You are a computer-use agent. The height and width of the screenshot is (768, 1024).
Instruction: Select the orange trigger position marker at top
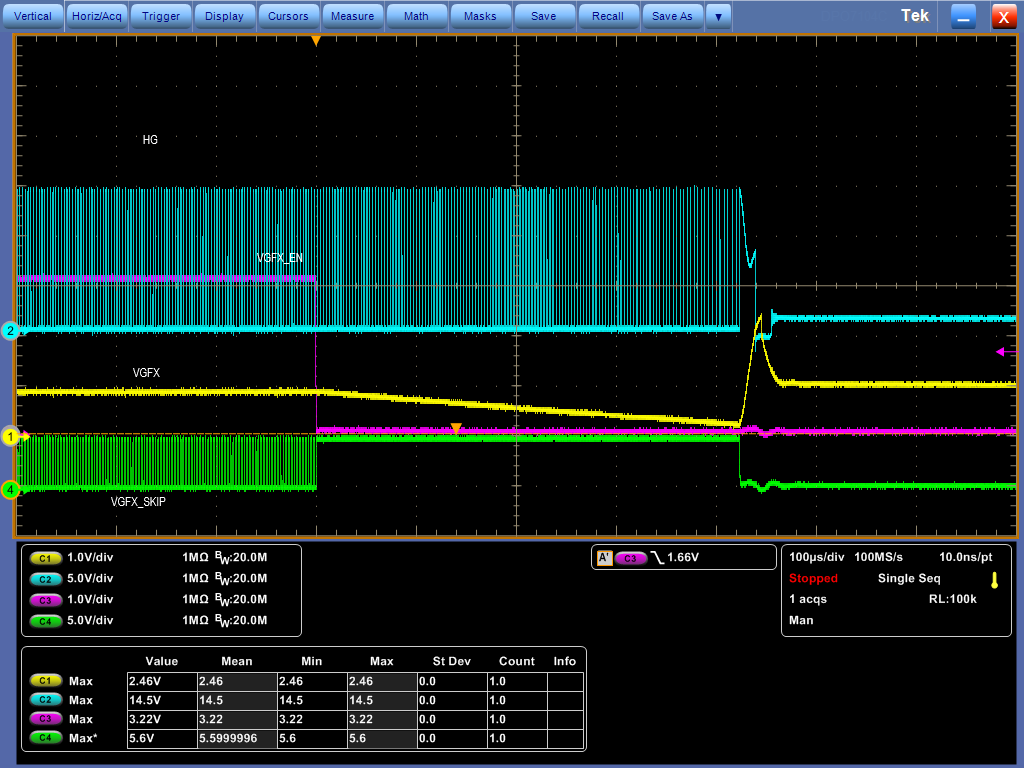point(315,41)
